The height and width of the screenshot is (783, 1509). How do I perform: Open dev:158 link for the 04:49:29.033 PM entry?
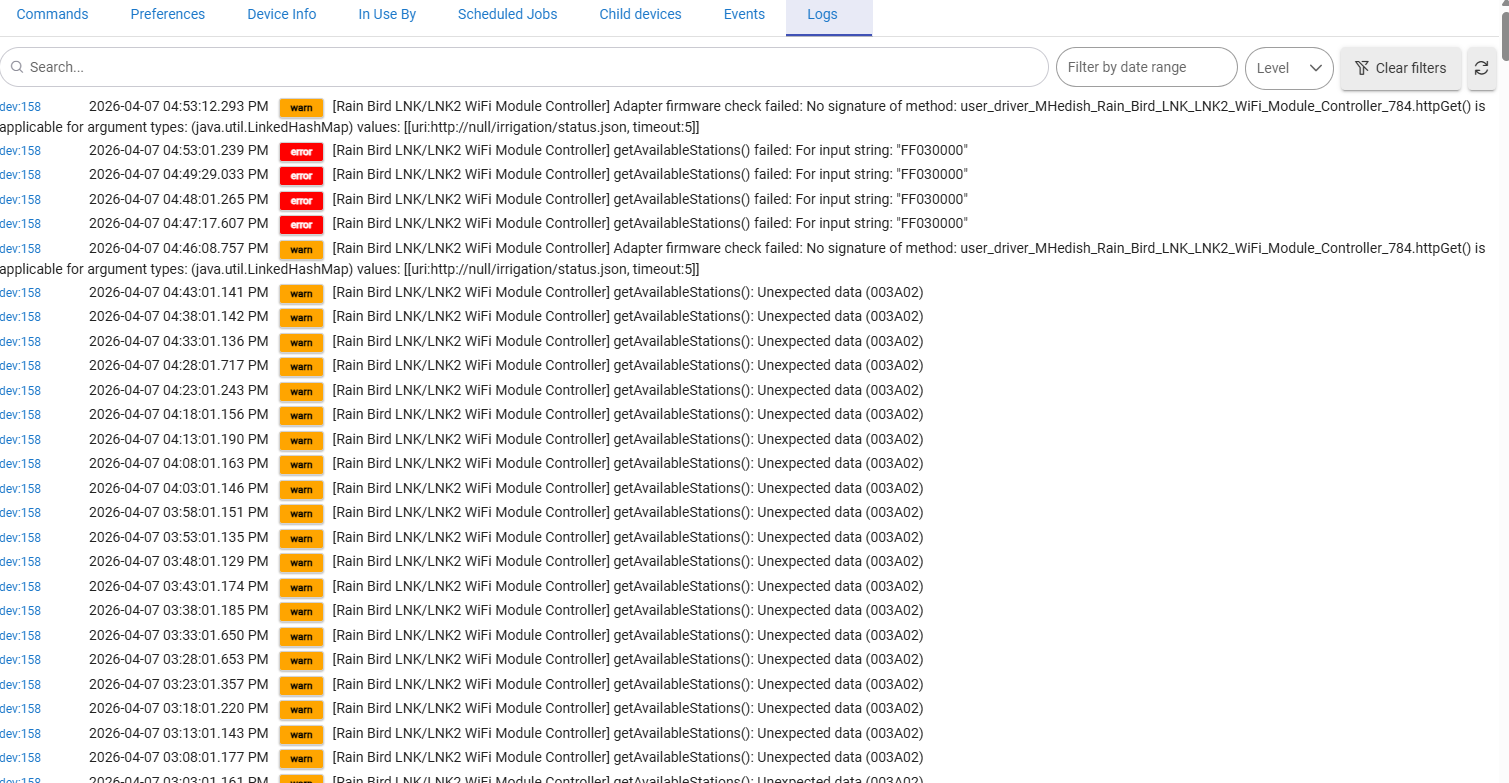pyautogui.click(x=21, y=175)
